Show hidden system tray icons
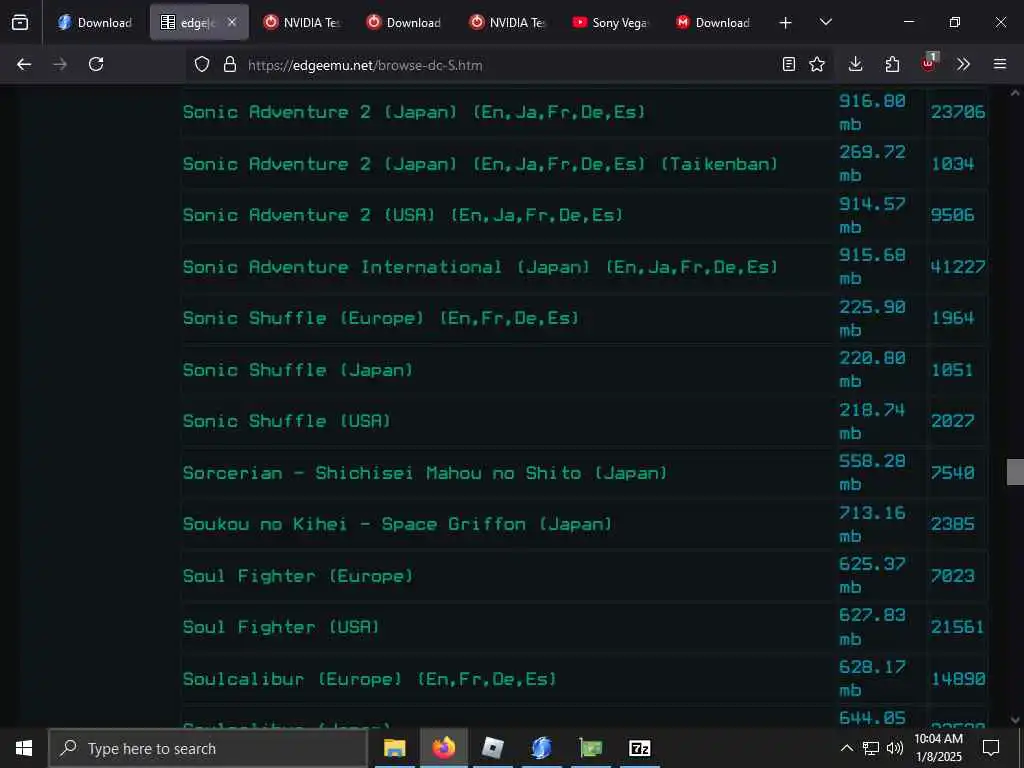This screenshot has height=768, width=1024. 846,748
